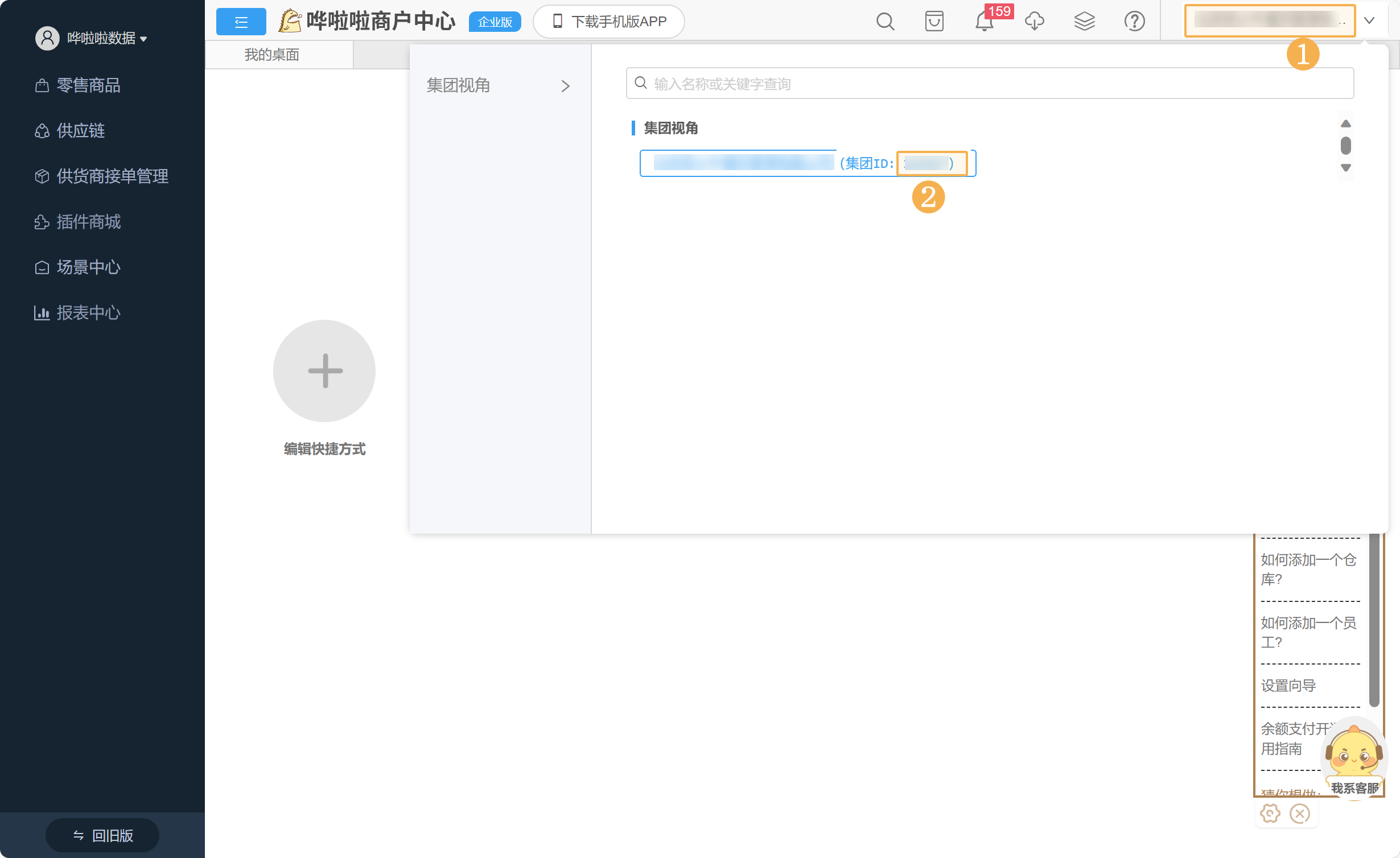The height and width of the screenshot is (858, 1400).
Task: Click the help panel settings gear icon
Action: pos(1270,814)
